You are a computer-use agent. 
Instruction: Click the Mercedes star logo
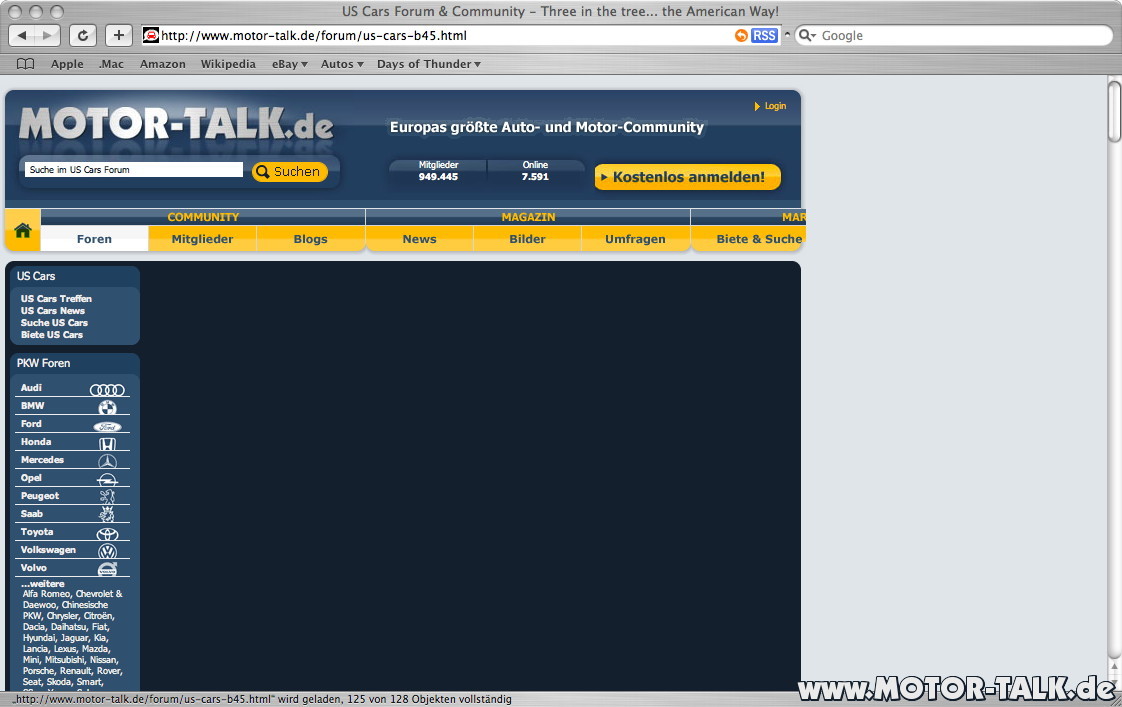point(107,462)
